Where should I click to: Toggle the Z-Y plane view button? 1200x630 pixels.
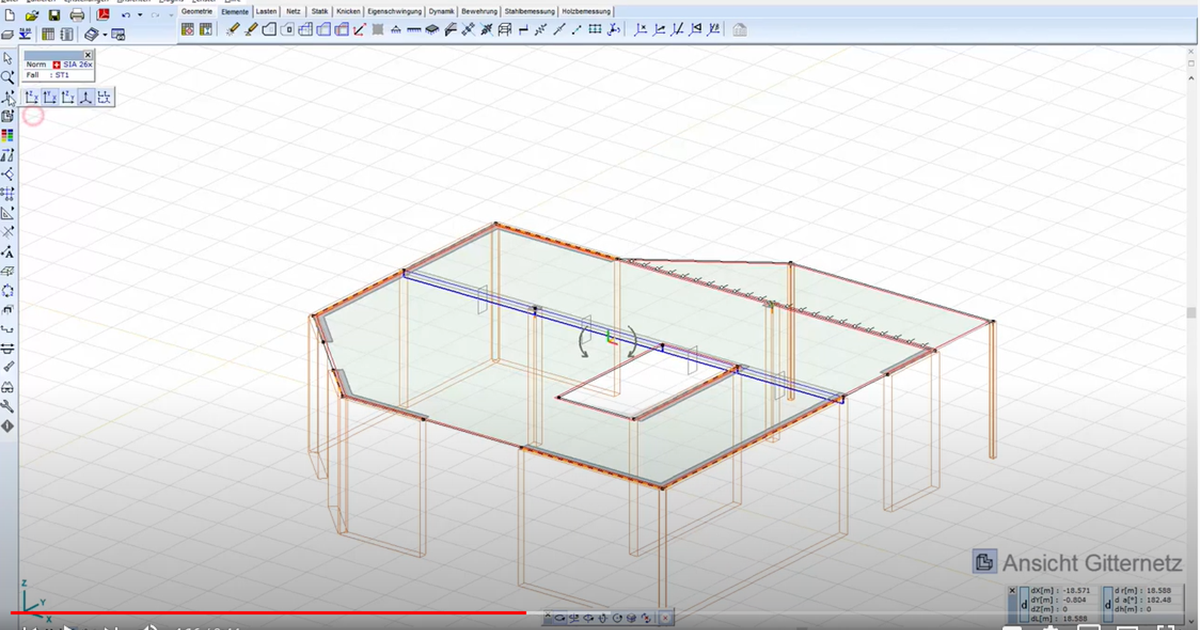67,97
